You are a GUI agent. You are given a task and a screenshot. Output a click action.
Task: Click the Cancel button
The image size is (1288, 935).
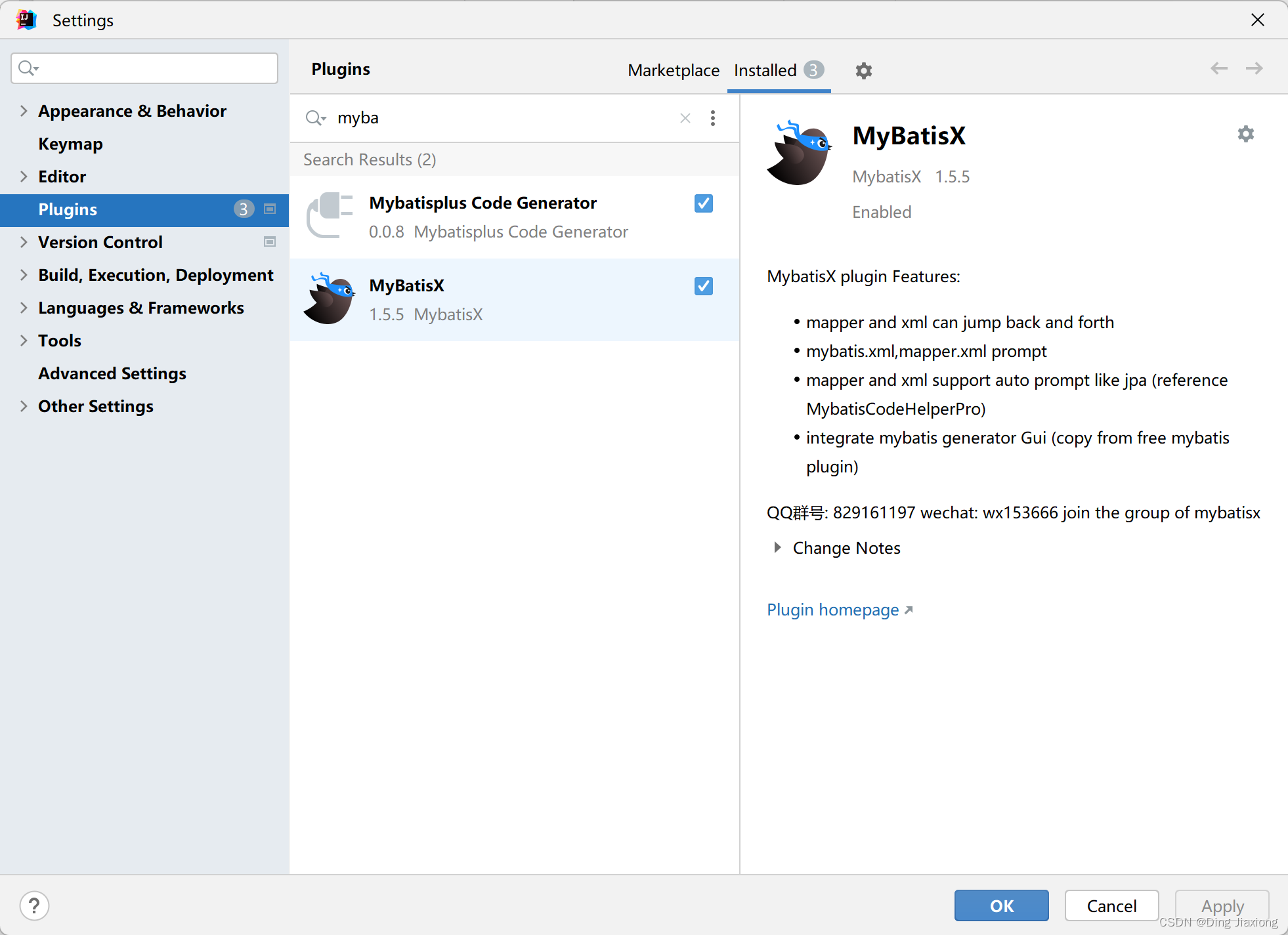(x=1111, y=905)
